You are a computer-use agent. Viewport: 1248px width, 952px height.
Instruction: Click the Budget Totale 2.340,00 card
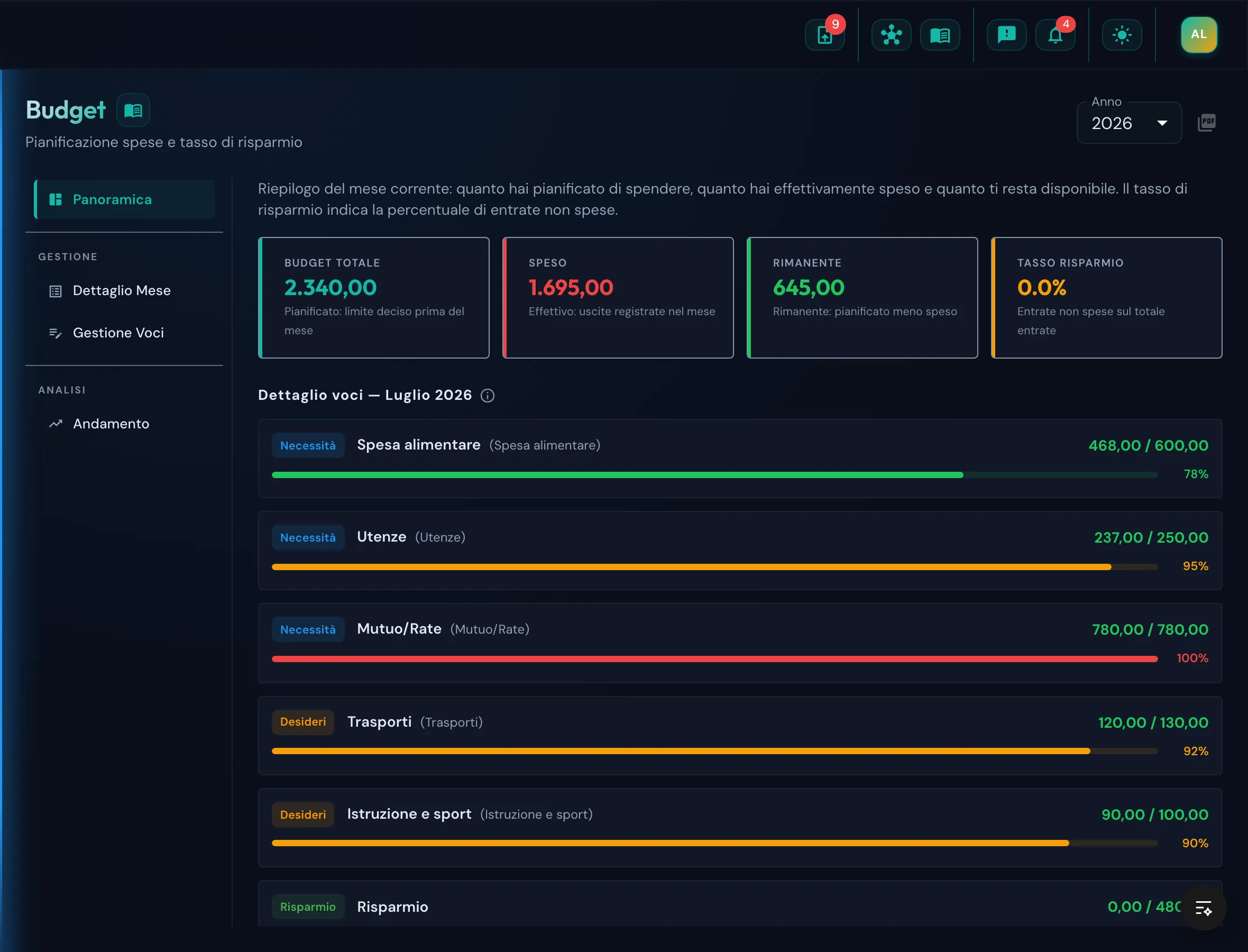click(x=374, y=297)
